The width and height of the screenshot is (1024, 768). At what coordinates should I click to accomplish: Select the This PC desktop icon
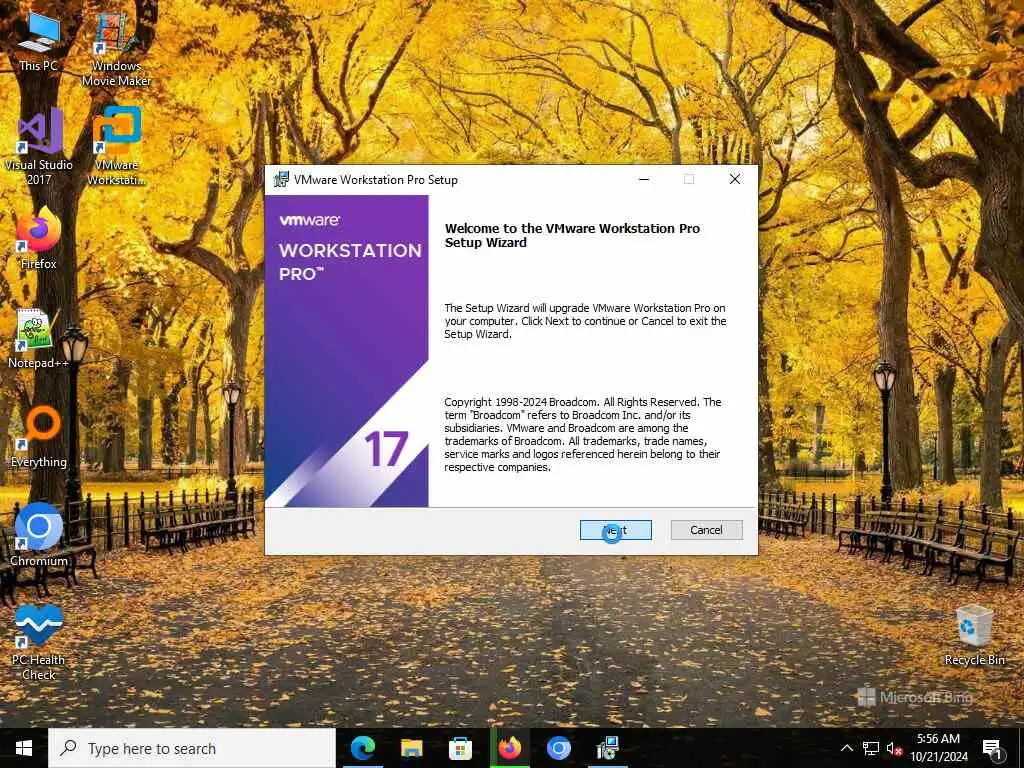click(39, 42)
